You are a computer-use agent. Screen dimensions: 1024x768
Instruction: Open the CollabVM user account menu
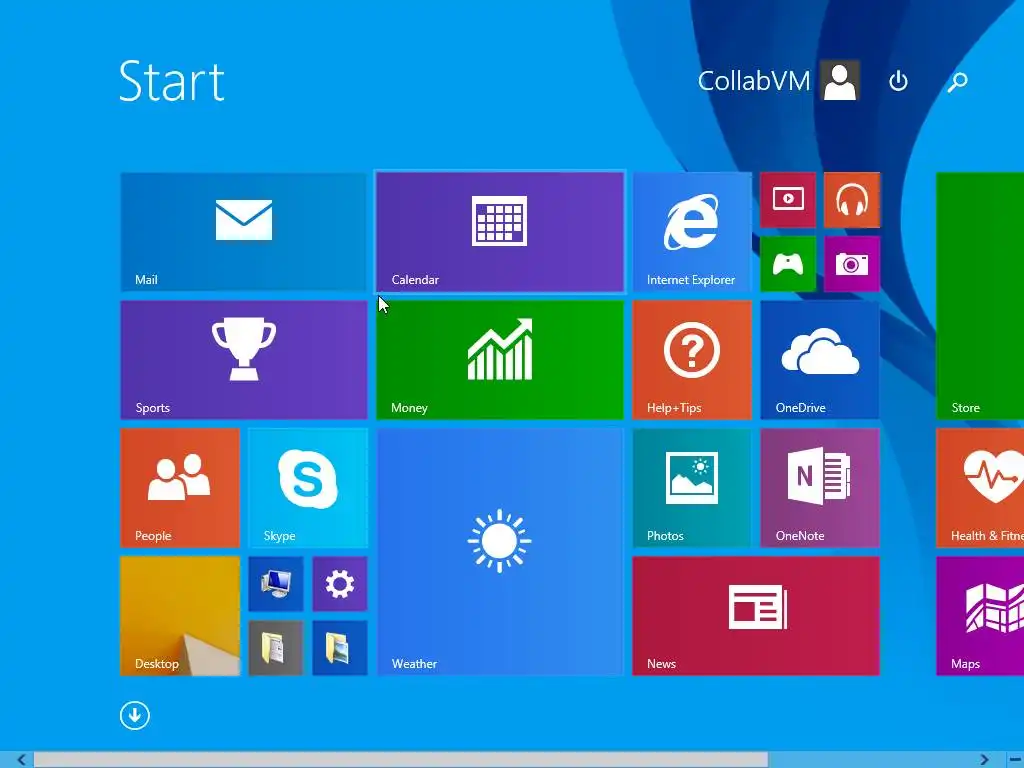[x=778, y=81]
